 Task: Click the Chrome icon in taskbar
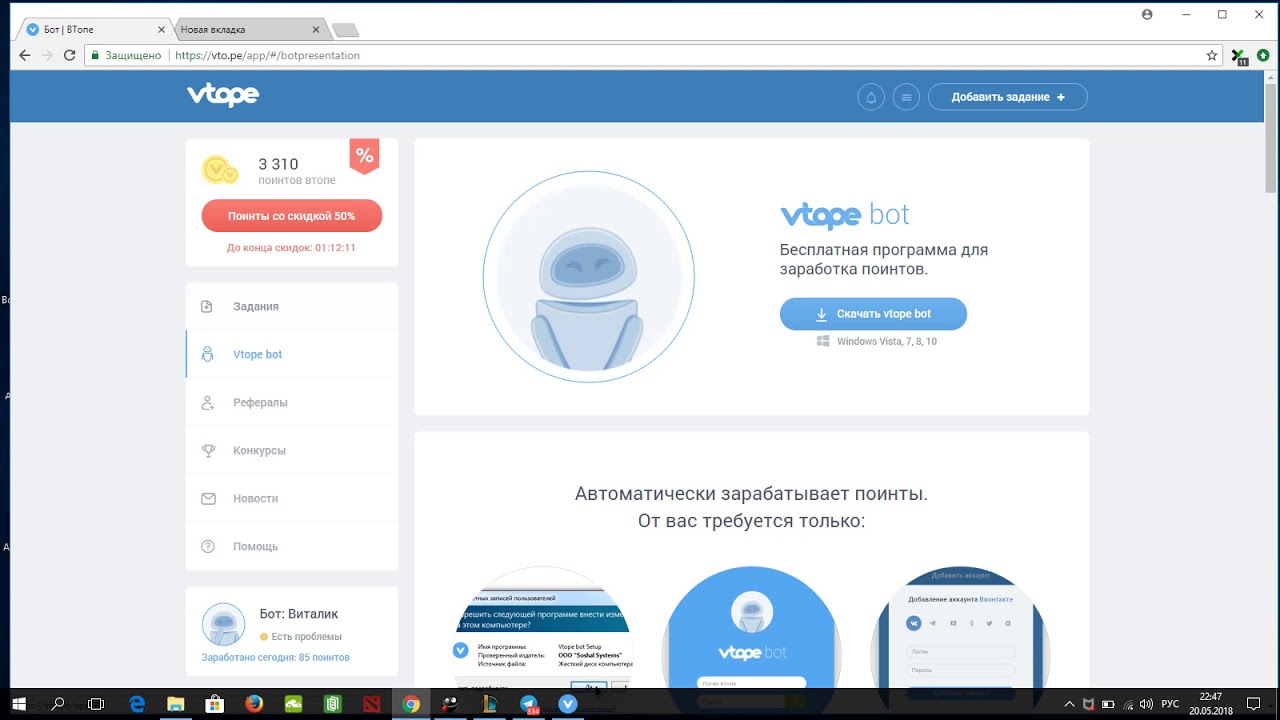(x=410, y=704)
